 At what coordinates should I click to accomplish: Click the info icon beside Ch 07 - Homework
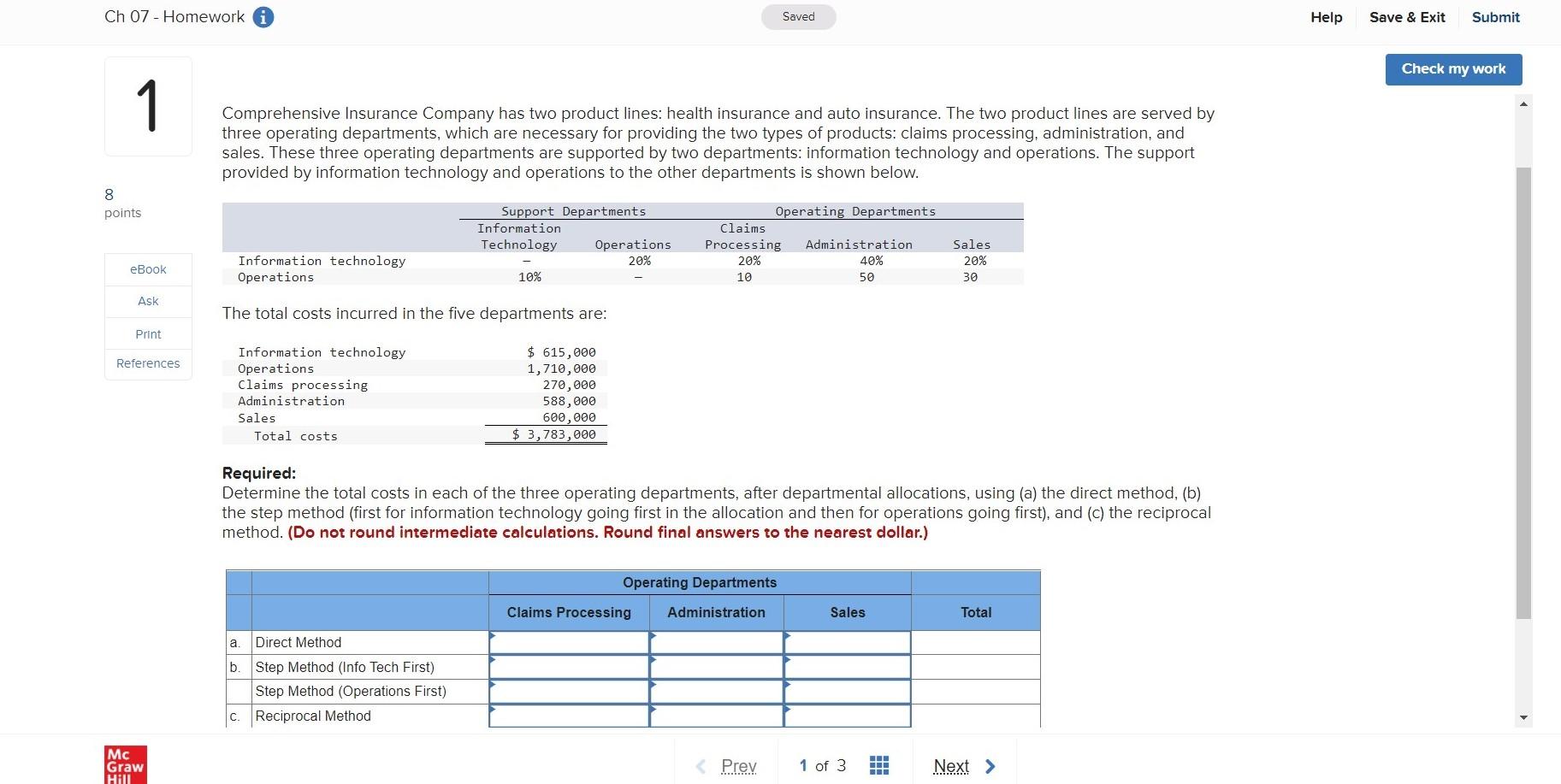click(x=262, y=16)
